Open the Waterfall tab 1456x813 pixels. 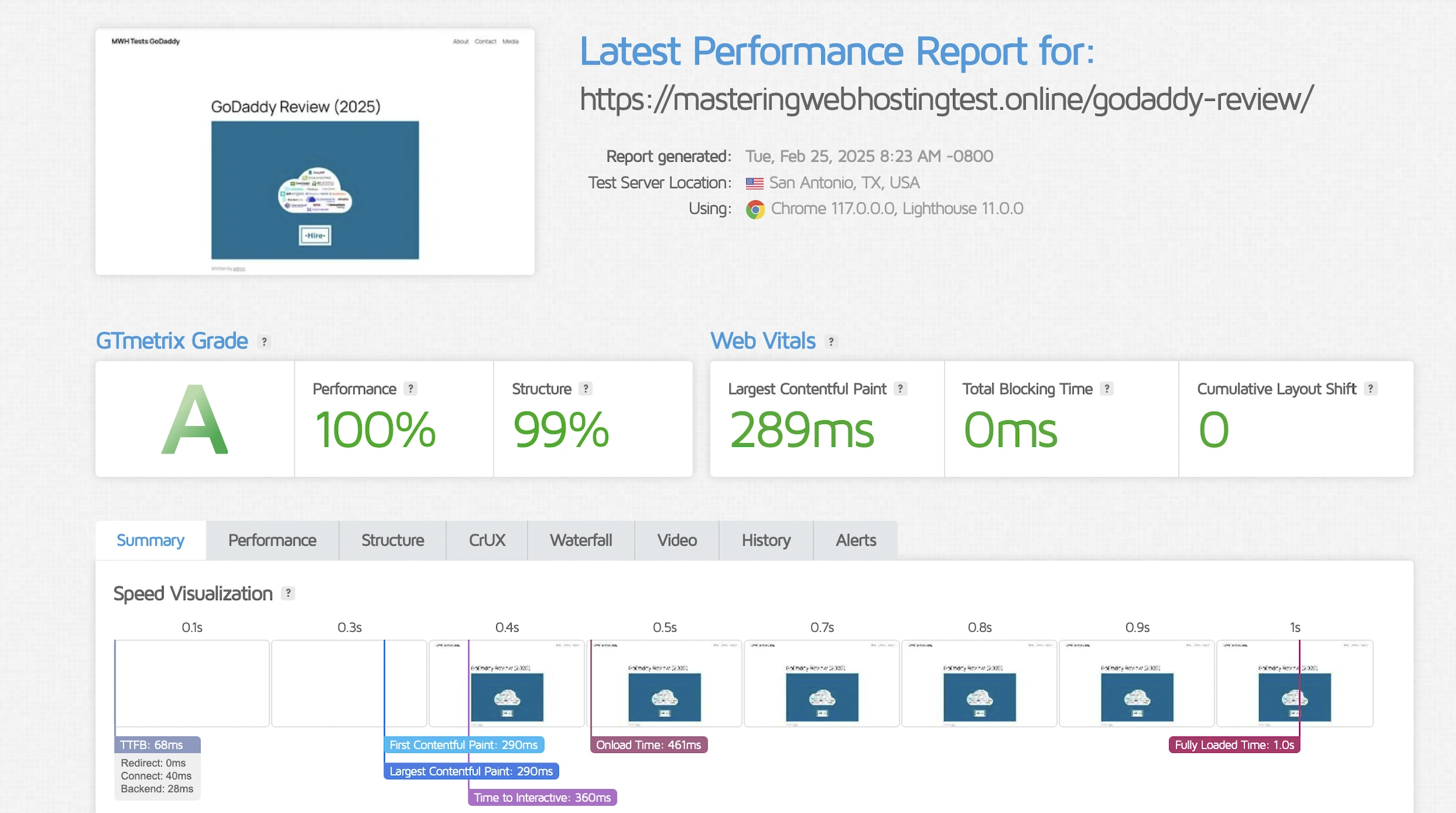581,540
